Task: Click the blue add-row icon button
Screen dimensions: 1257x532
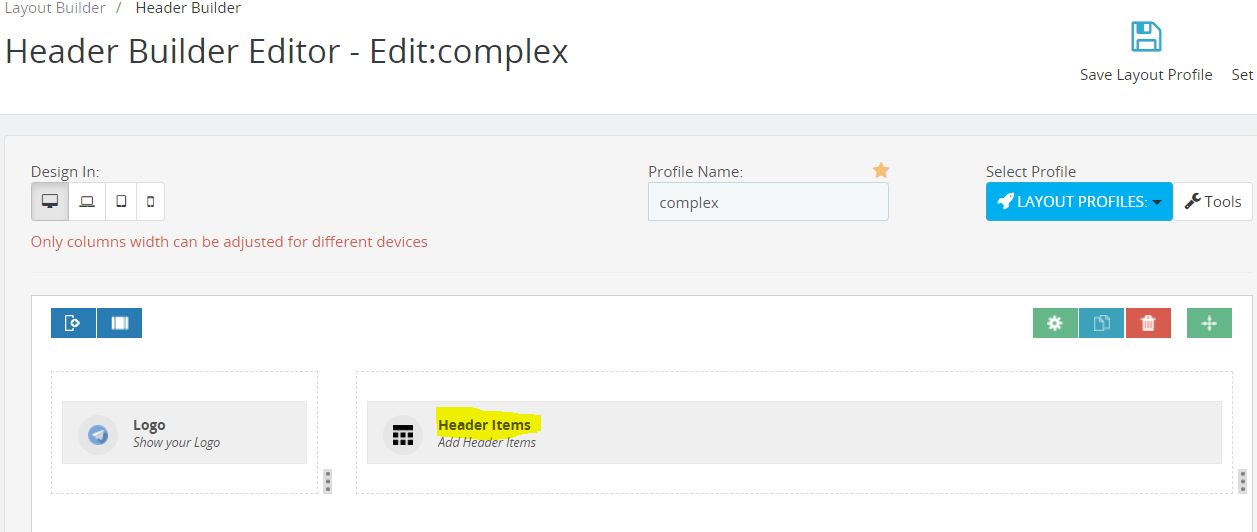Action: coord(73,323)
